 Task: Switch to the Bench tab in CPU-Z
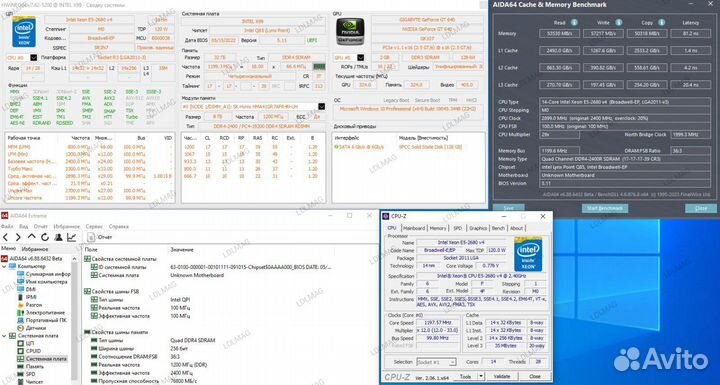498,228
